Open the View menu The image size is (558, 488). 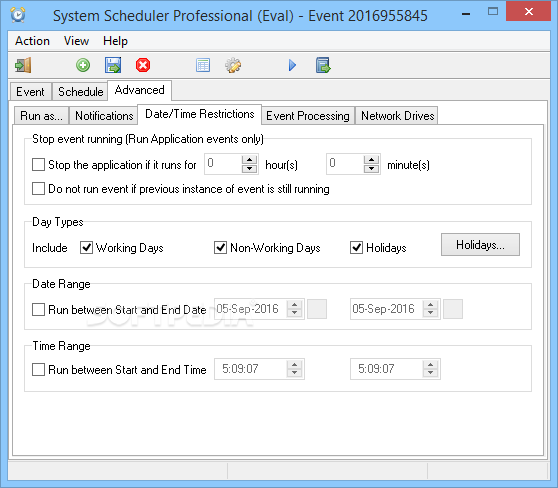(x=76, y=41)
